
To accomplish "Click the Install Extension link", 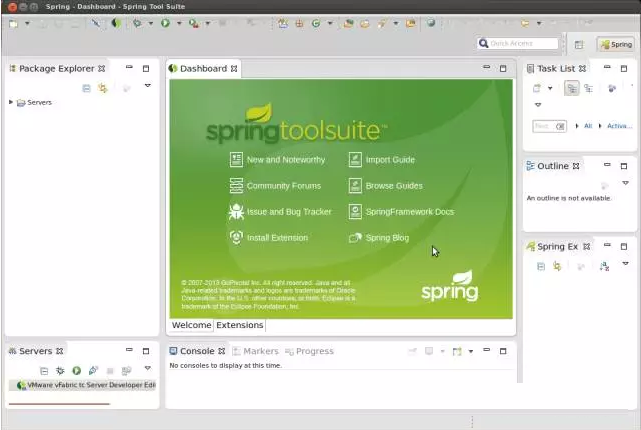I will point(278,238).
